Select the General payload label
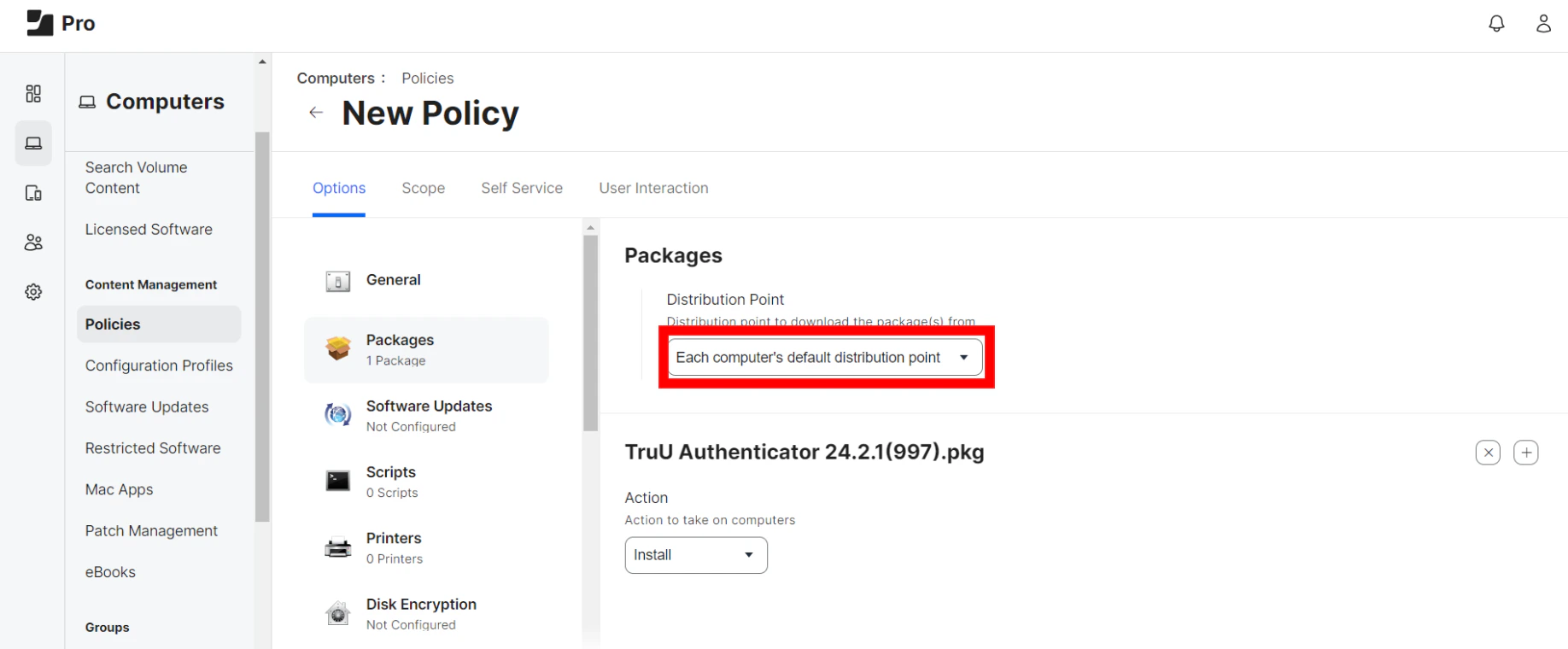Viewport: 1568px width, 649px height. pos(394,280)
